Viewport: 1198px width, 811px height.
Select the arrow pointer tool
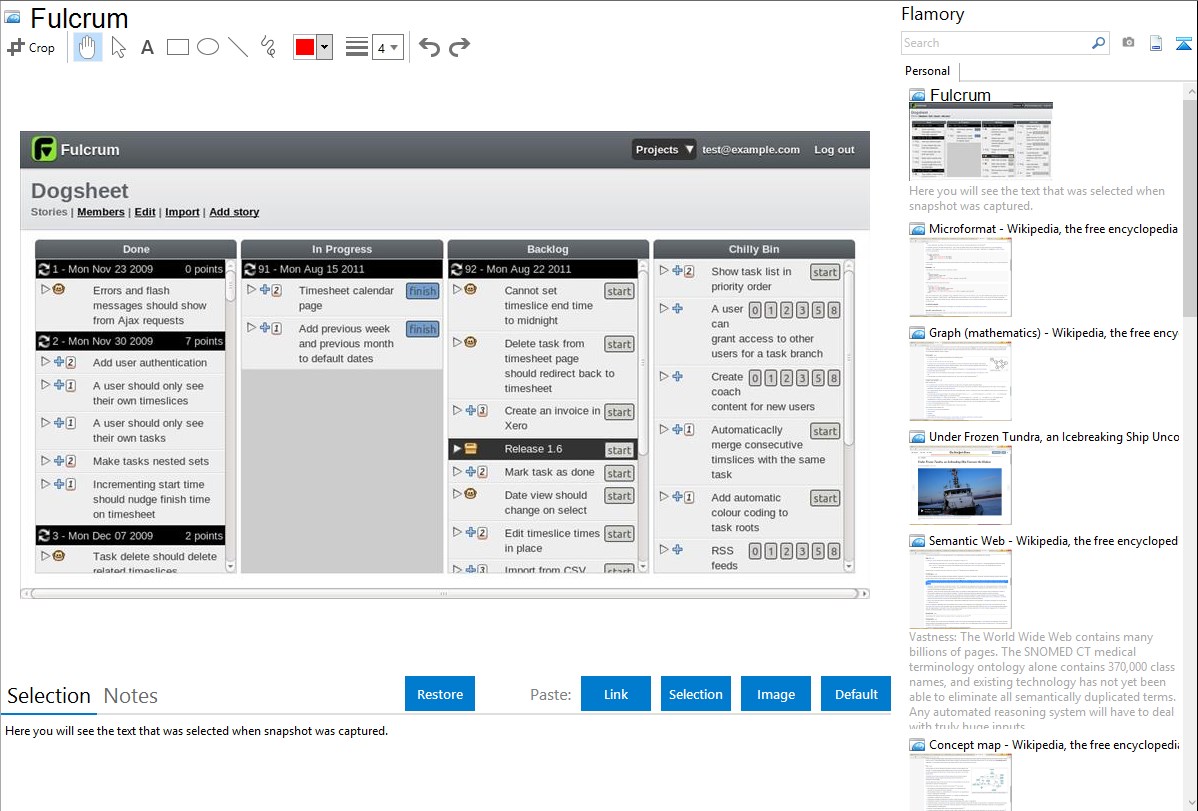[x=118, y=47]
